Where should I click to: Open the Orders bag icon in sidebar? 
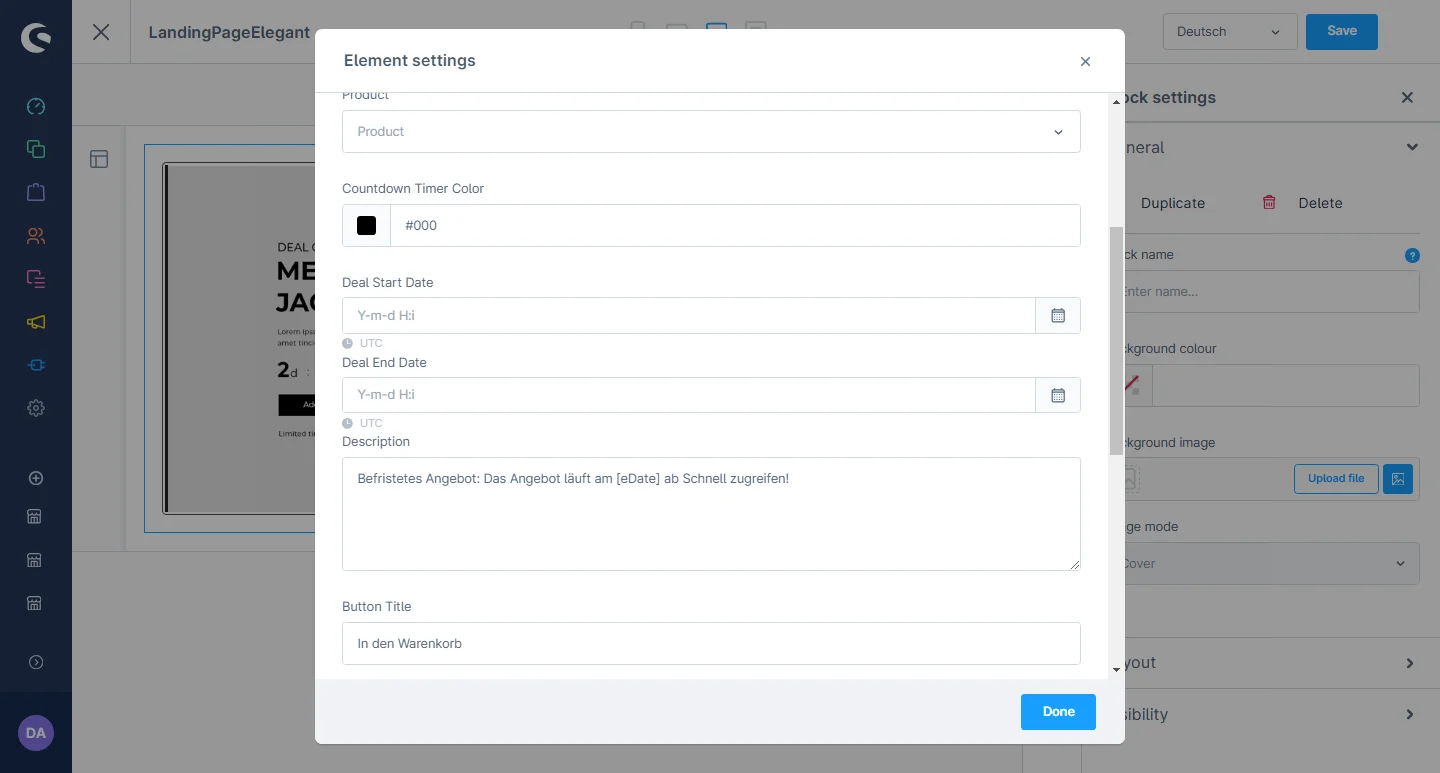36,192
